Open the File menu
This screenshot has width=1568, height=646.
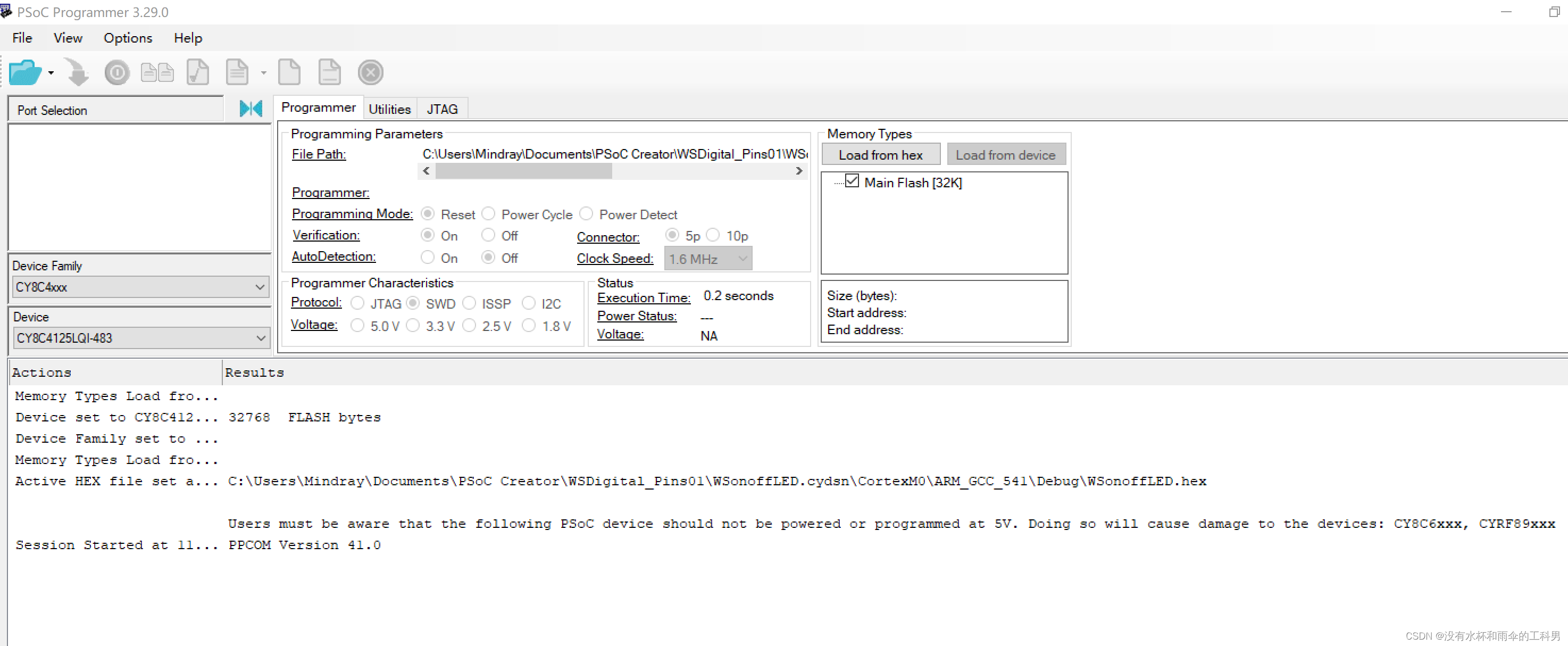coord(22,38)
